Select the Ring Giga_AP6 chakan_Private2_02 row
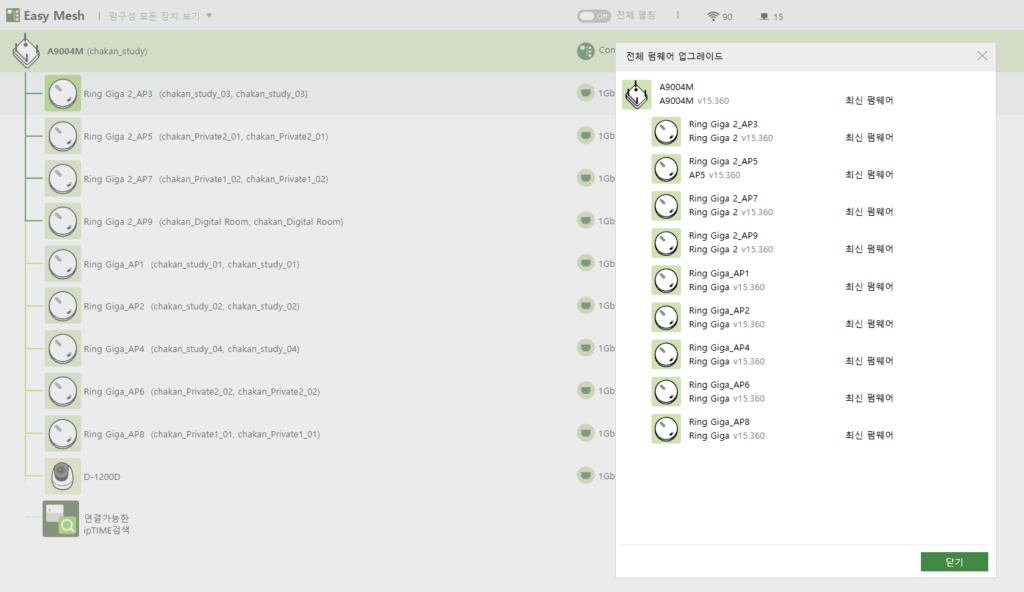Image resolution: width=1024 pixels, height=592 pixels. pos(308,391)
